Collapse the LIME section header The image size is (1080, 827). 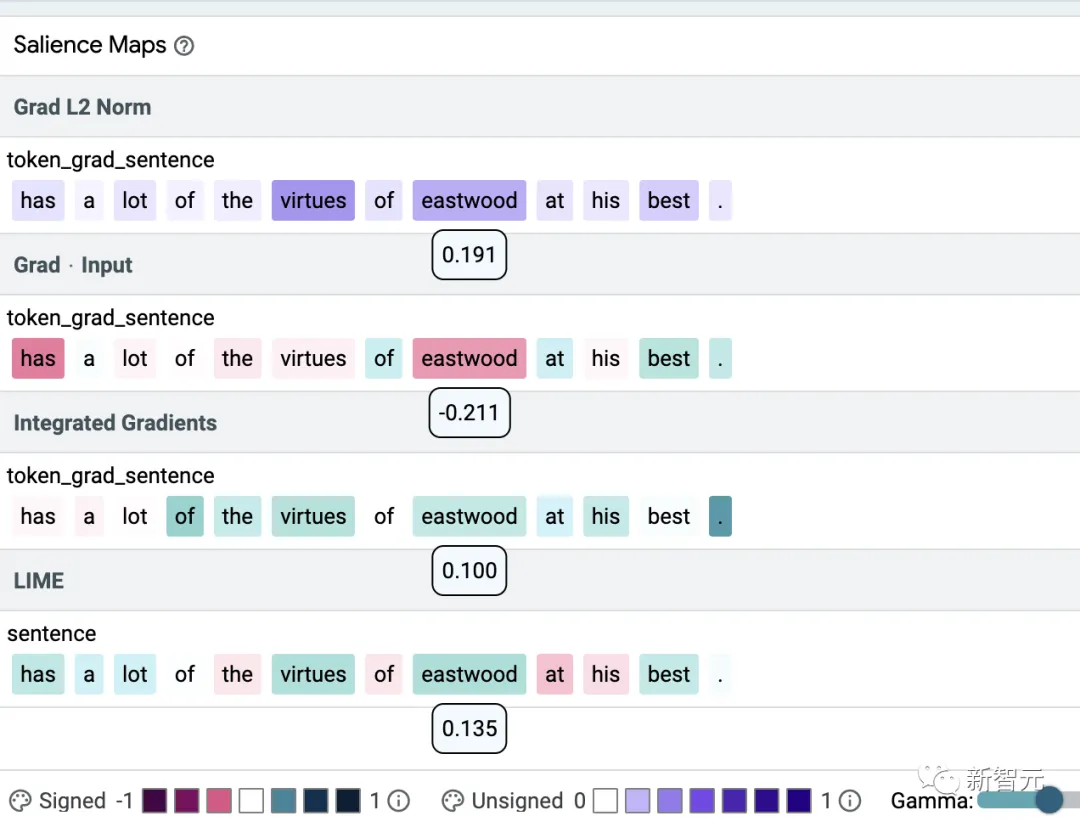(x=39, y=581)
